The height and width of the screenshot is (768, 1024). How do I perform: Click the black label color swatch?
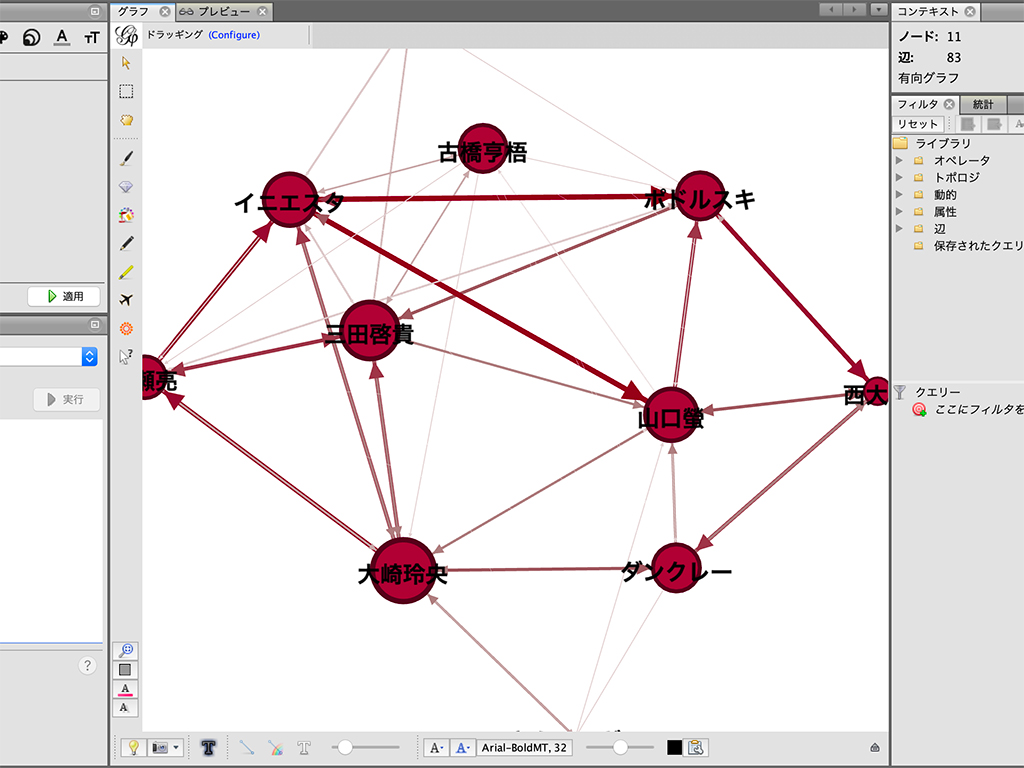pos(674,747)
